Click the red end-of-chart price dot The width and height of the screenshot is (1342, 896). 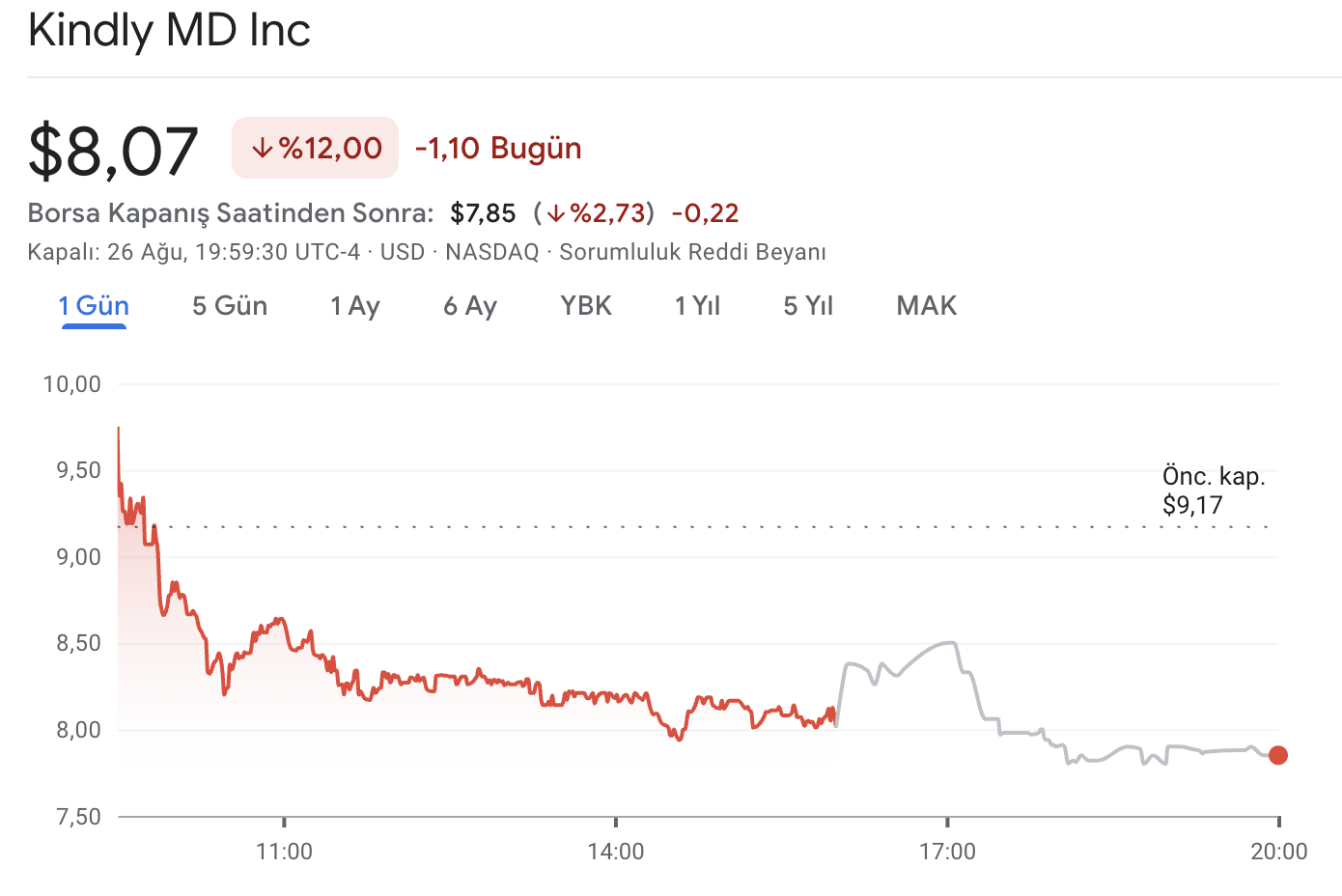pyautogui.click(x=1277, y=755)
